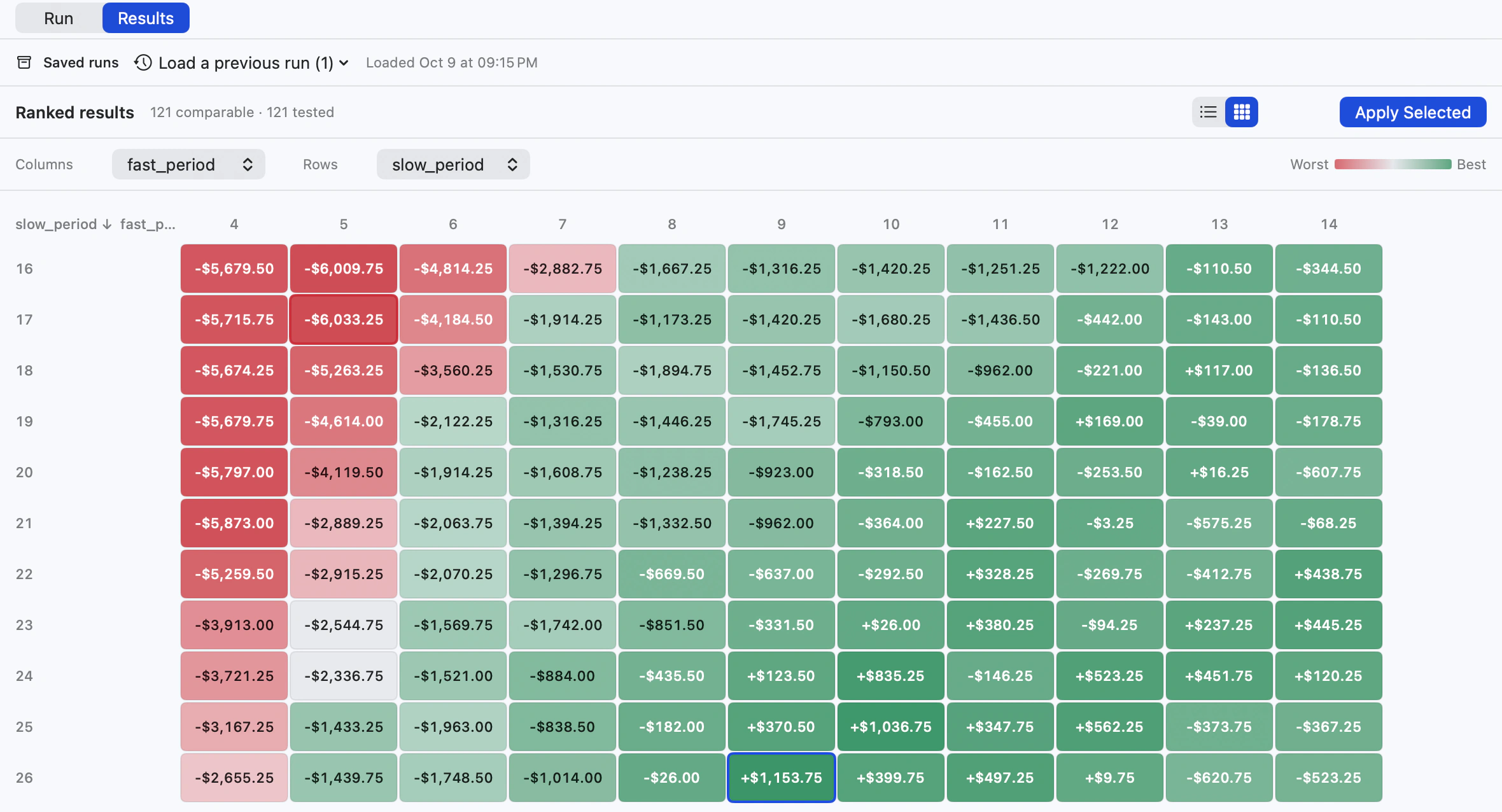The image size is (1502, 812).
Task: Click row header 16
Action: pyautogui.click(x=24, y=269)
